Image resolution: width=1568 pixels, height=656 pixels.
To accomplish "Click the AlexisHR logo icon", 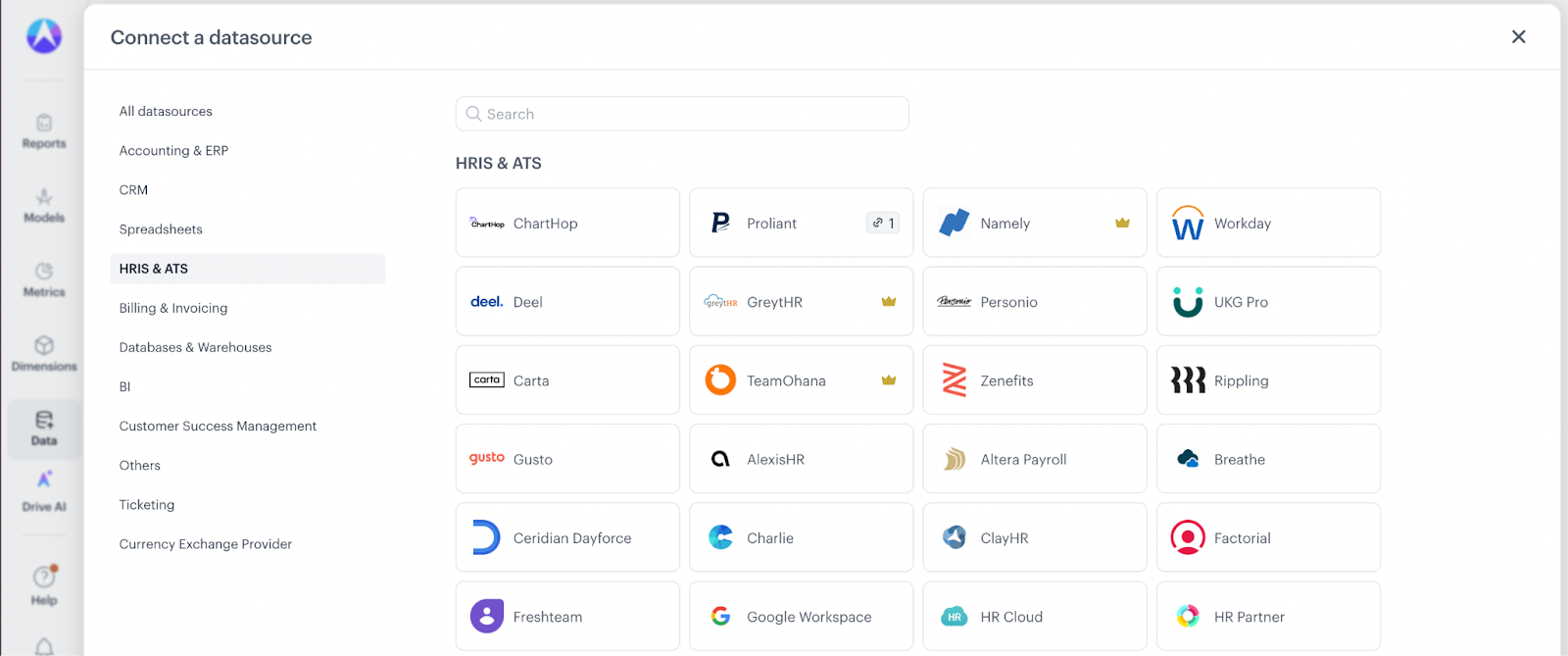I will point(720,459).
